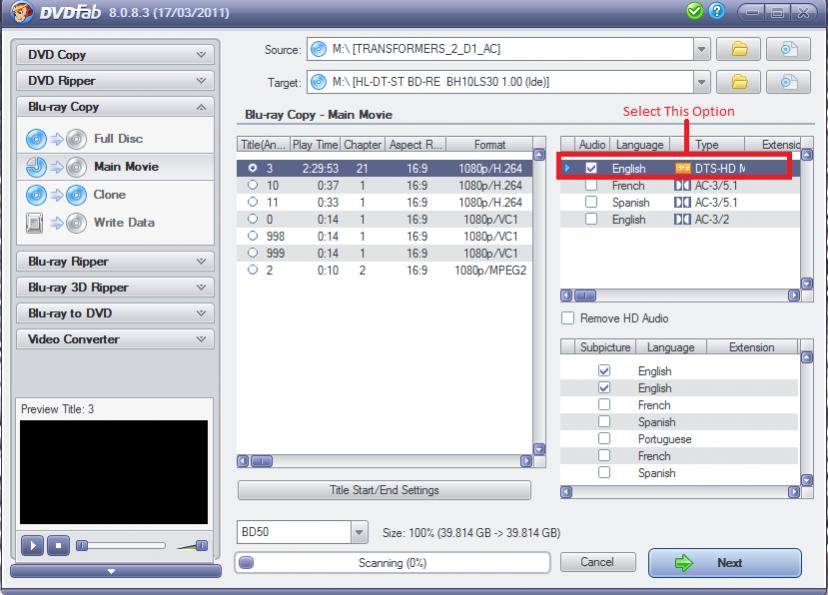
Task: Click the Dolby icon on Spanish AC-3/5.1 row
Action: (x=682, y=202)
